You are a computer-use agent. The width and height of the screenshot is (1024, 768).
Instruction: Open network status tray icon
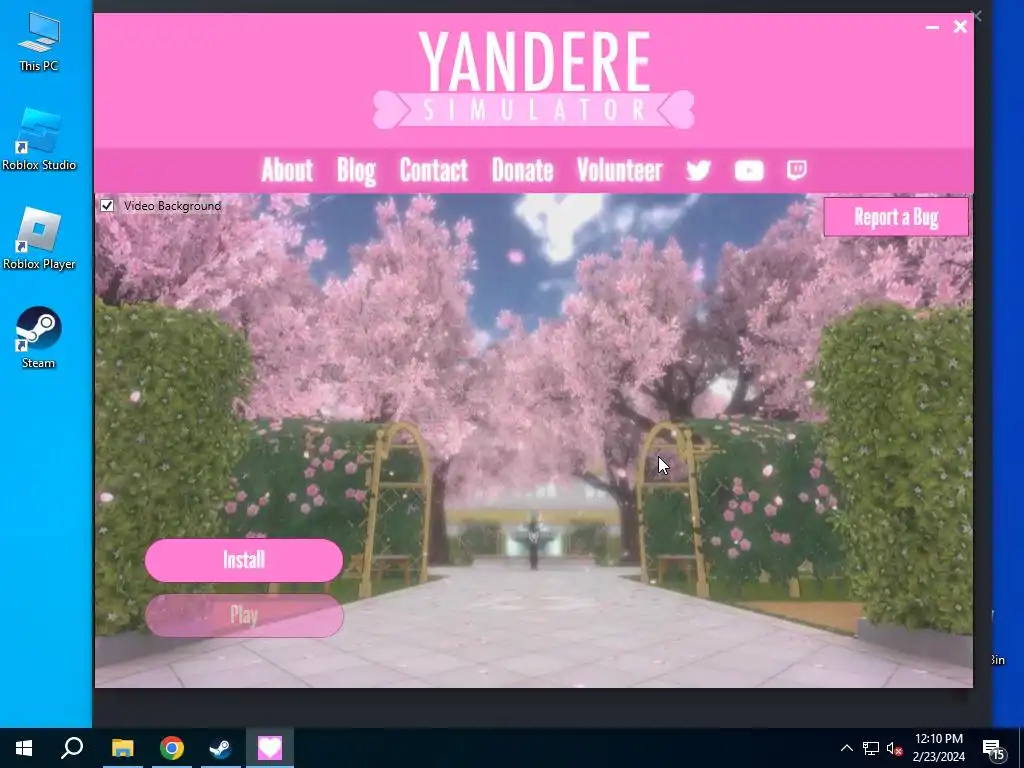(x=871, y=748)
